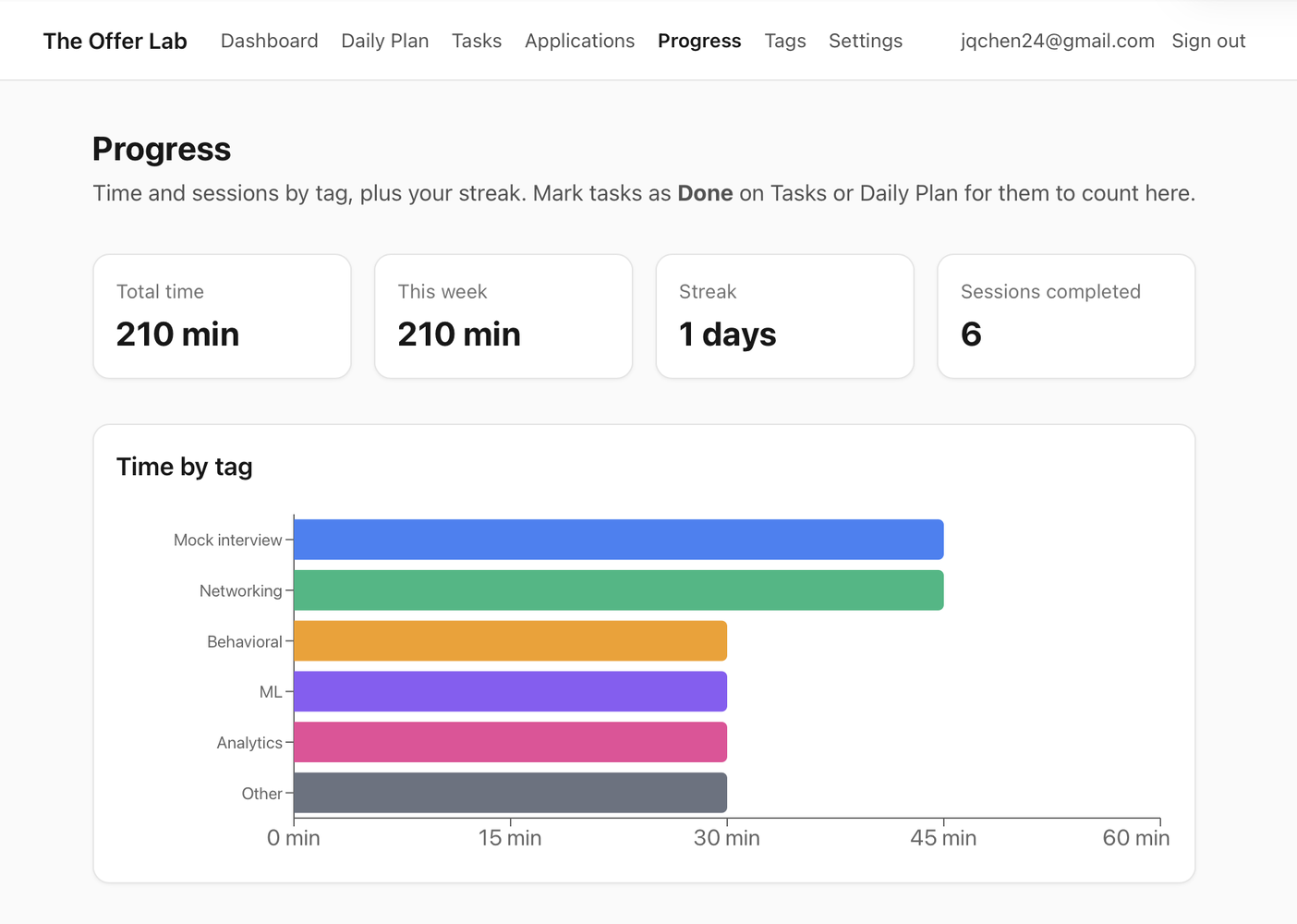Click the 15 min axis tick
Image resolution: width=1297 pixels, height=924 pixels.
(x=510, y=838)
